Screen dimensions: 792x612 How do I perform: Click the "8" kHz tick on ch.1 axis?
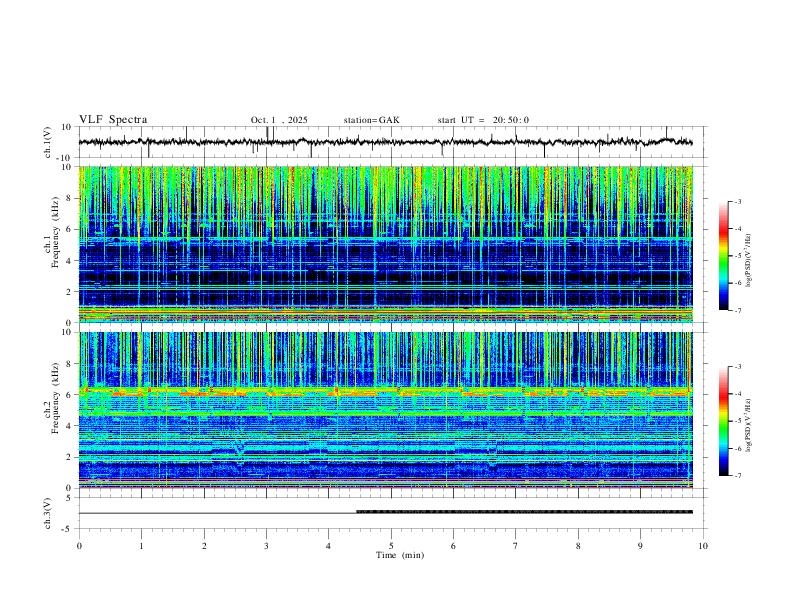(69, 198)
